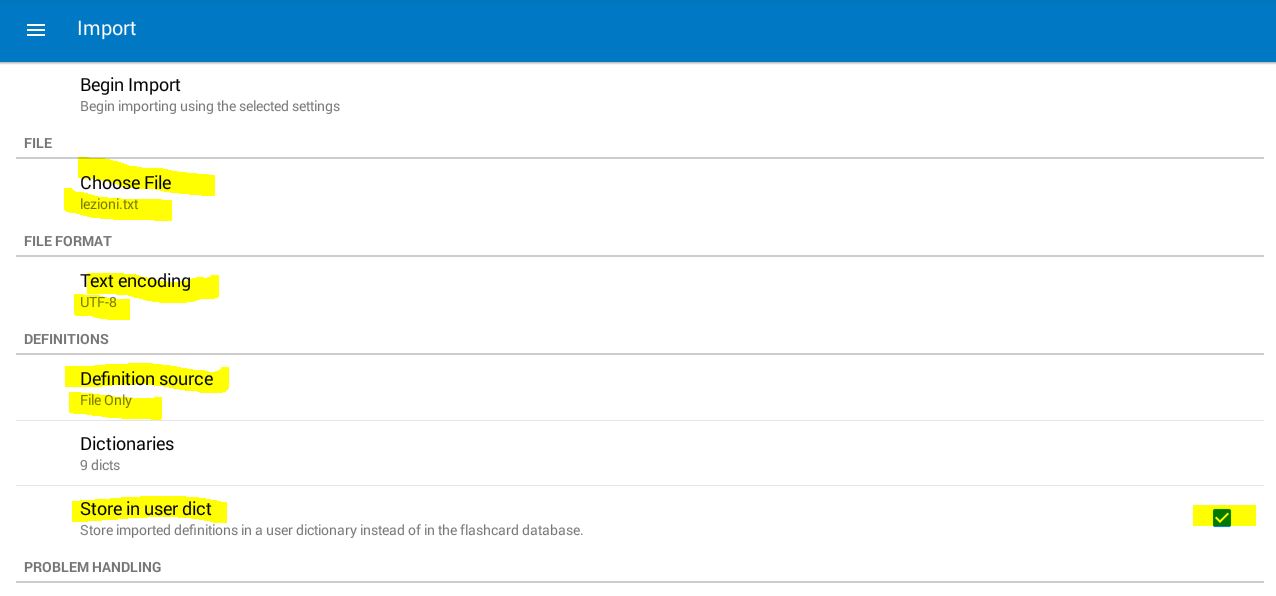Click the FILE section header
The image size is (1276, 596).
38,143
